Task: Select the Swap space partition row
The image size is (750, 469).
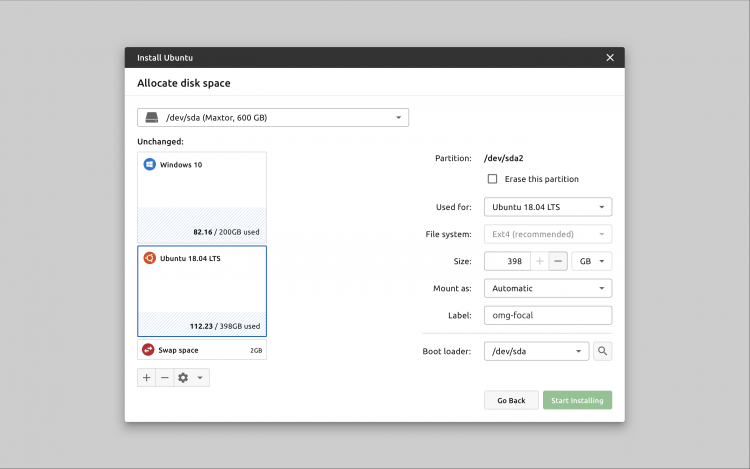Action: click(202, 350)
